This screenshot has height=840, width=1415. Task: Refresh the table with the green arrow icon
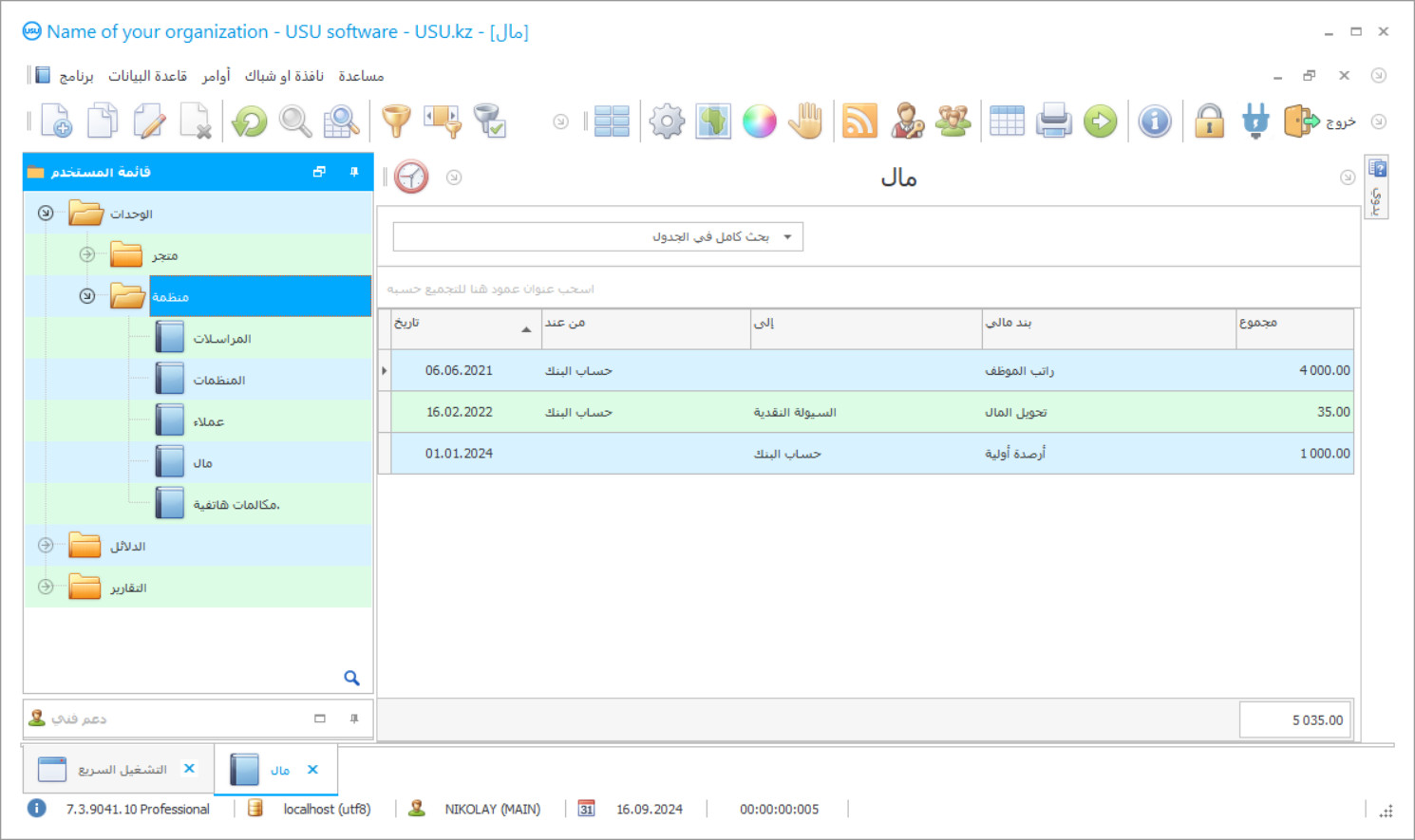click(249, 121)
